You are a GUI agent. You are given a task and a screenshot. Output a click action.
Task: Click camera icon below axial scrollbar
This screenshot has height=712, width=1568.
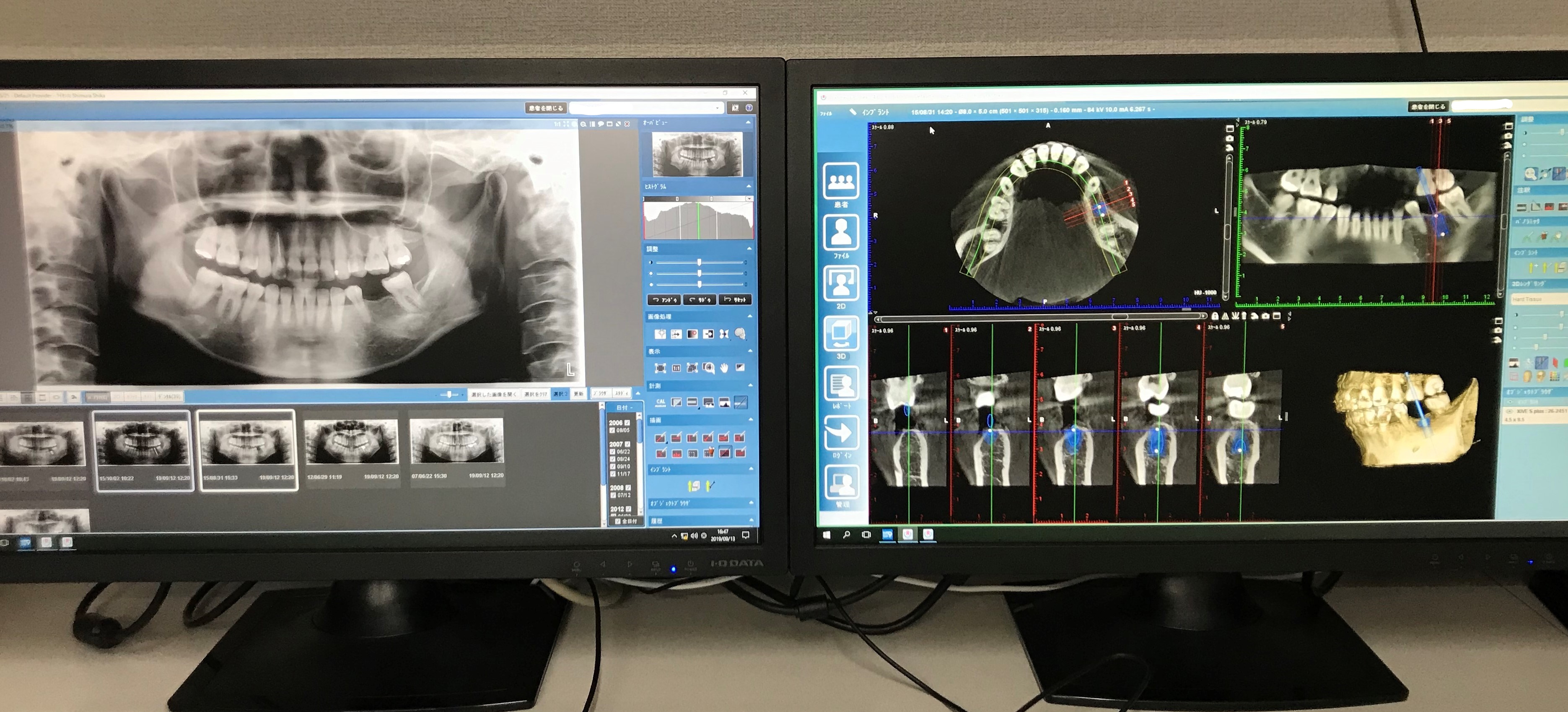(1265, 315)
